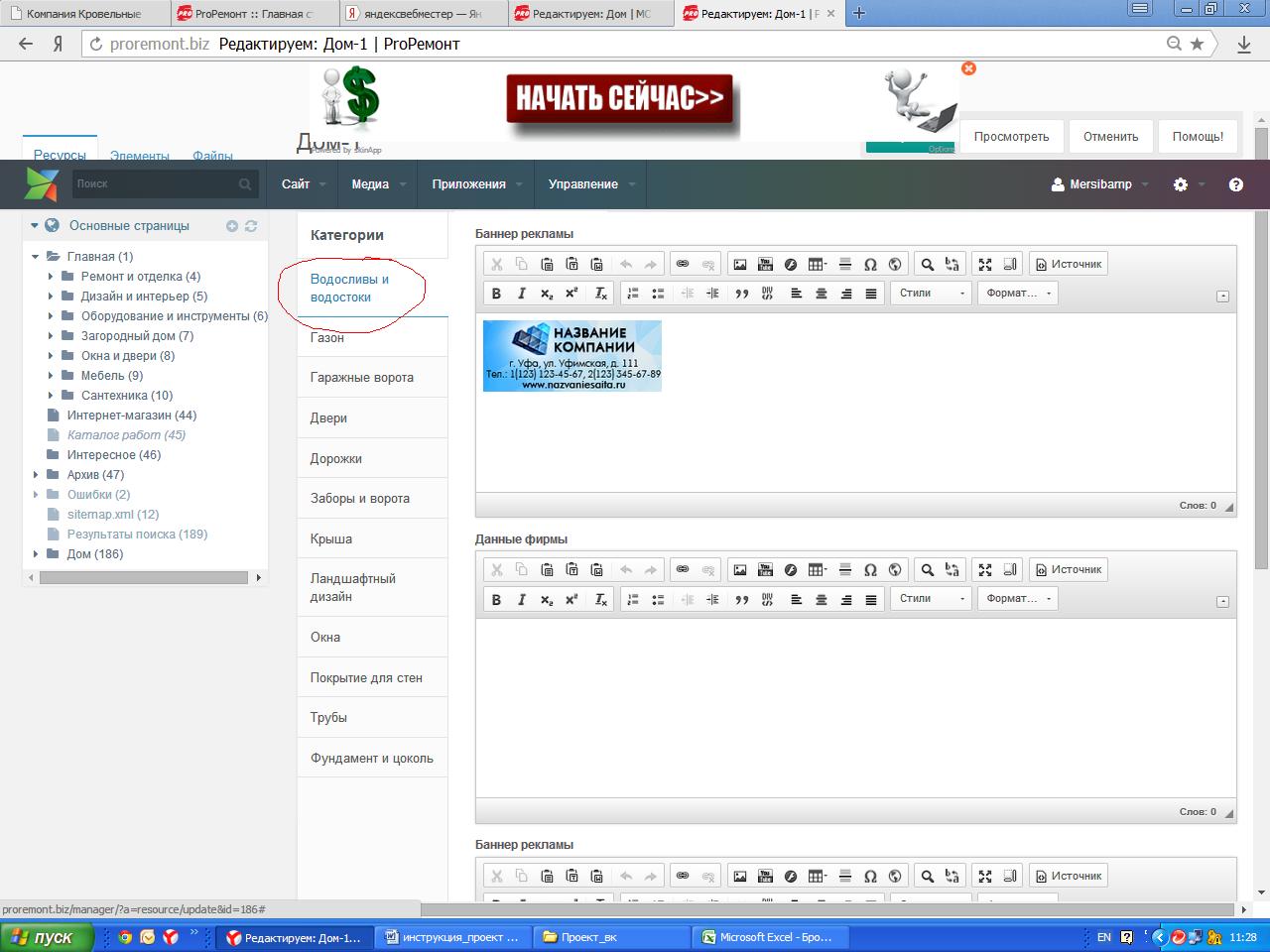Image resolution: width=1270 pixels, height=952 pixels.
Task: Center align text in first Баннер рекламы editor
Action: (x=822, y=294)
